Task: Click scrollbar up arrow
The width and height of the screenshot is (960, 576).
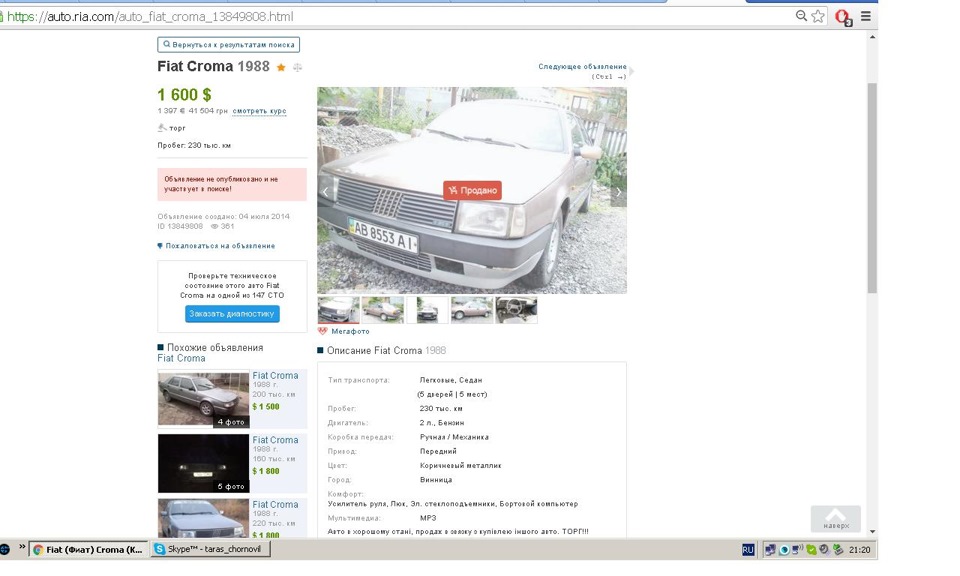Action: [872, 38]
